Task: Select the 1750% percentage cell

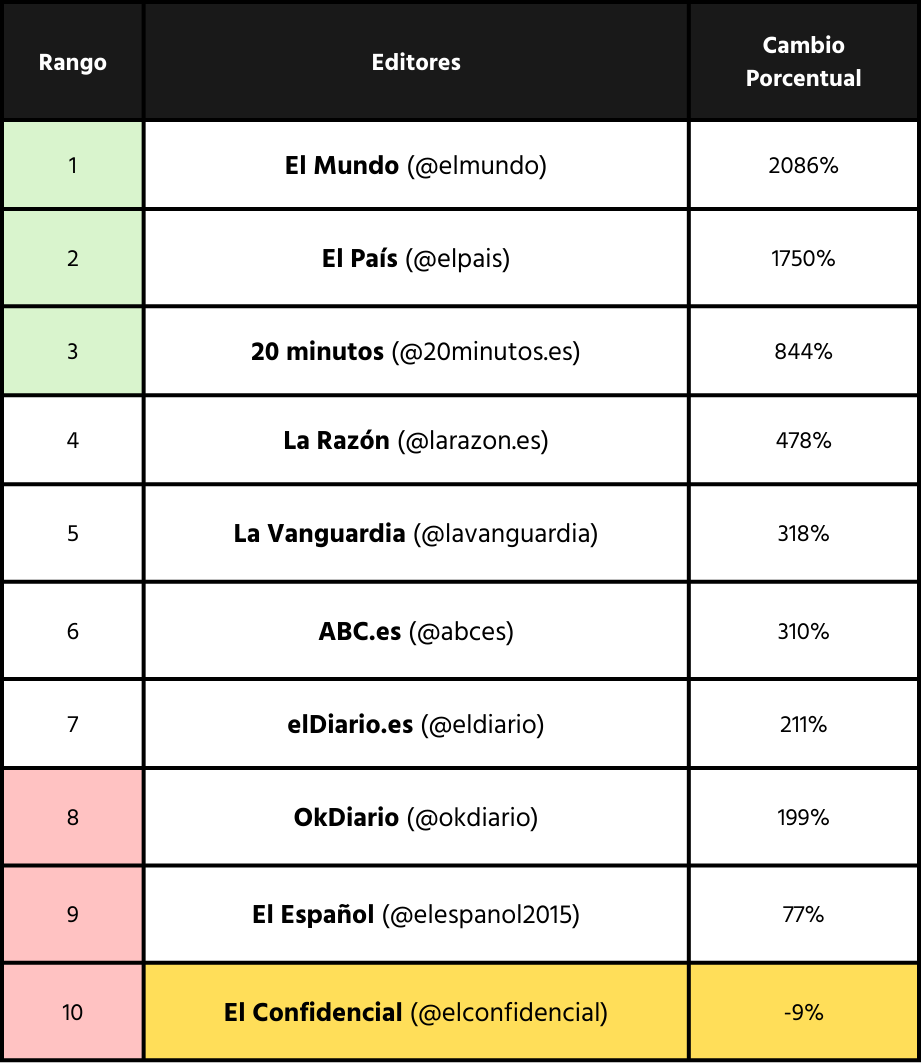Action: coord(803,259)
